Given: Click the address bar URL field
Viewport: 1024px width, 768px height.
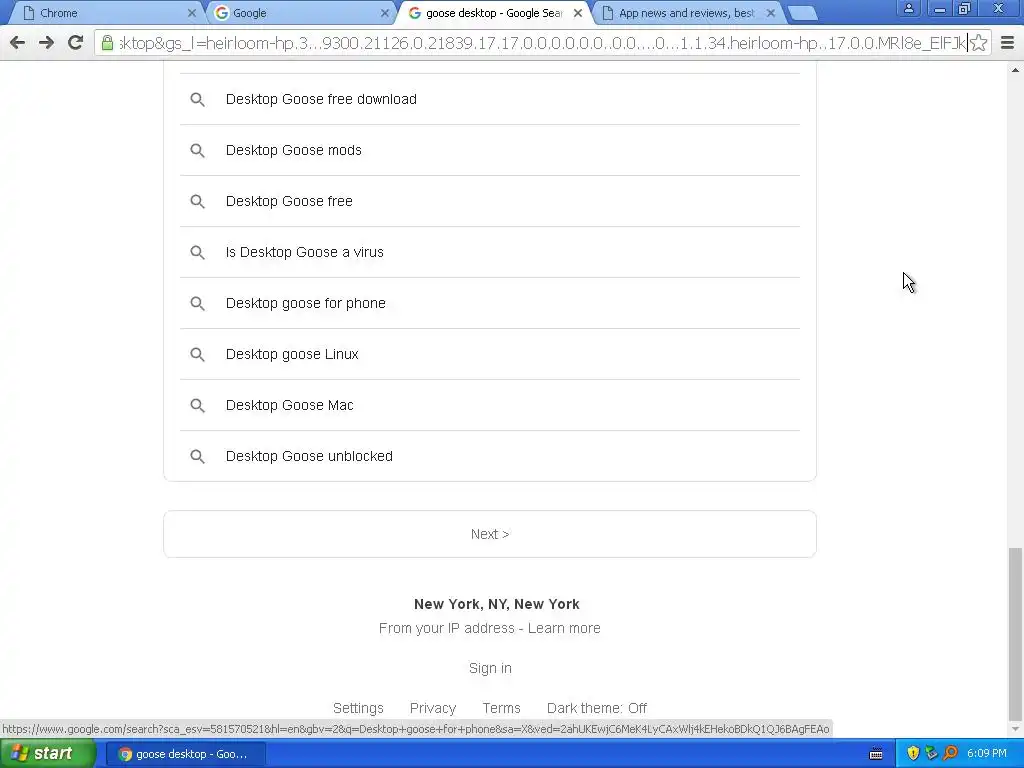Looking at the screenshot, I should pos(542,43).
